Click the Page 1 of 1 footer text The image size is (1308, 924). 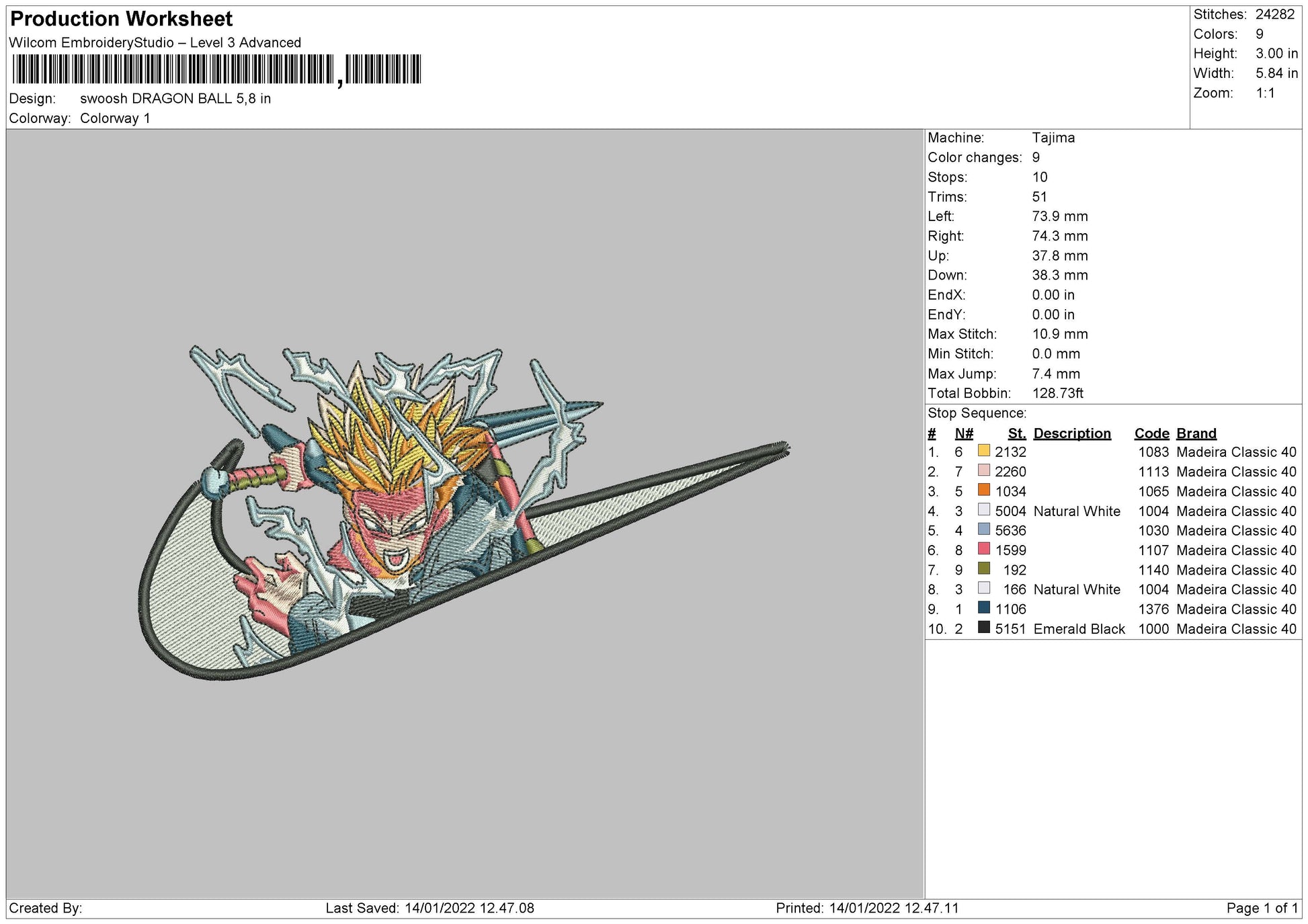(x=1262, y=908)
